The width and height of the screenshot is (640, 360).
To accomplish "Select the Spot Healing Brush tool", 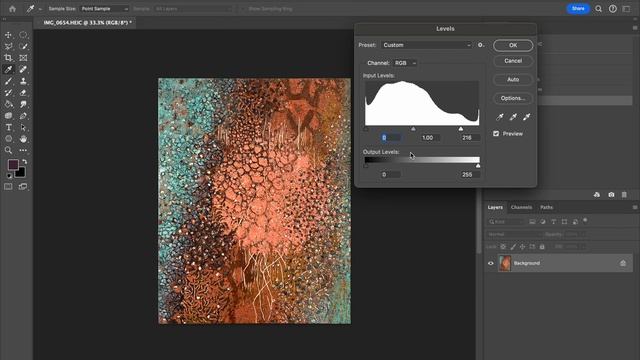I will coord(23,69).
